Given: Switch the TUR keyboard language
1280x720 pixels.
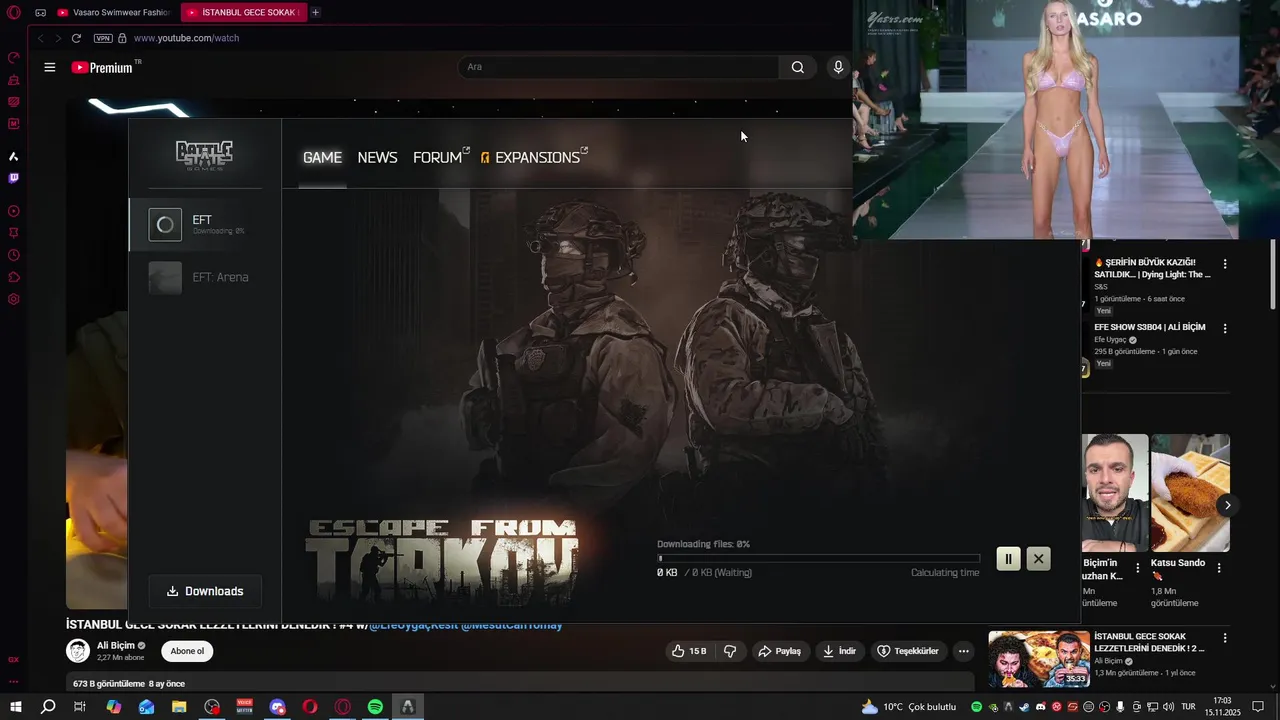Looking at the screenshot, I should tap(1189, 707).
